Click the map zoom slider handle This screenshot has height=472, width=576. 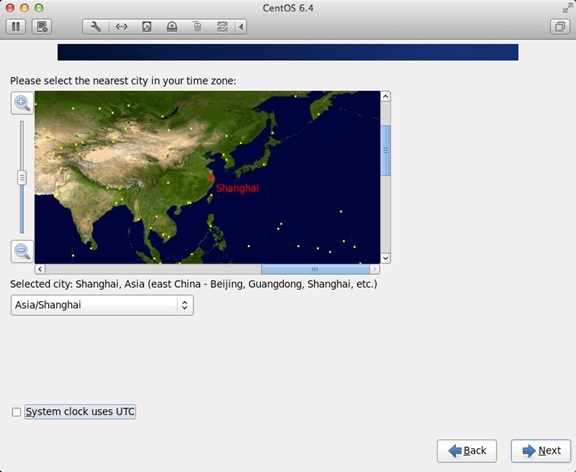point(22,178)
